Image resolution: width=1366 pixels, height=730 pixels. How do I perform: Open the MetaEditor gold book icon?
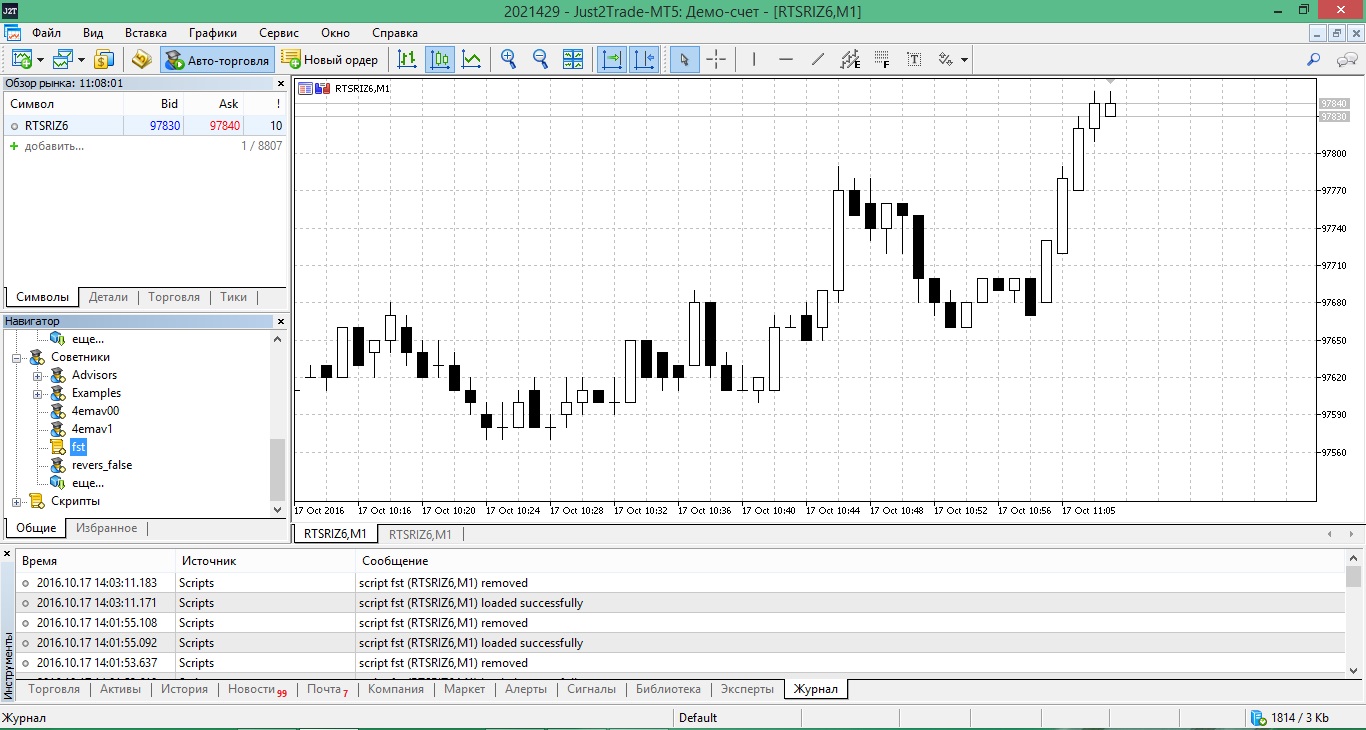pyautogui.click(x=142, y=59)
